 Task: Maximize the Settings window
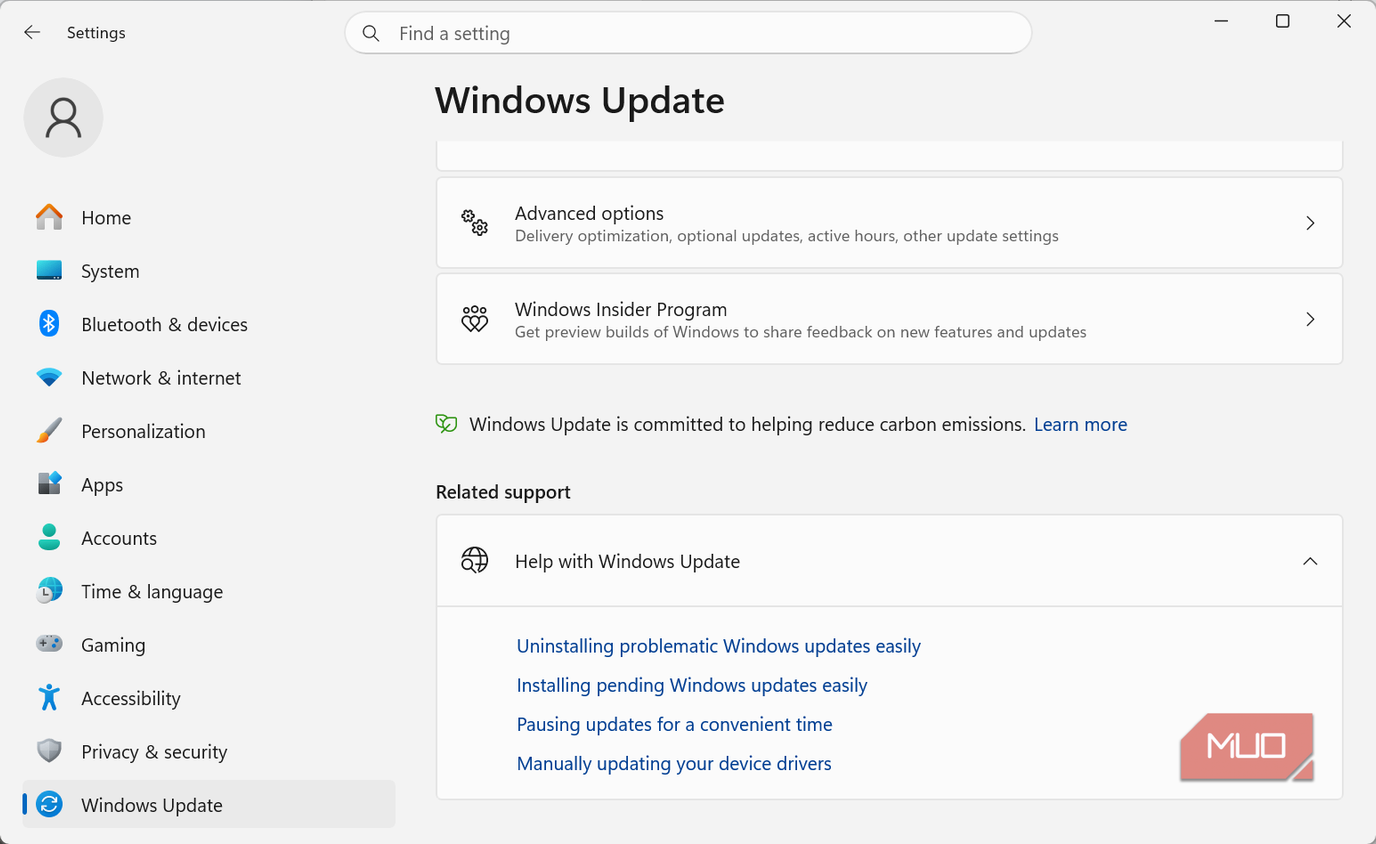(x=1283, y=21)
